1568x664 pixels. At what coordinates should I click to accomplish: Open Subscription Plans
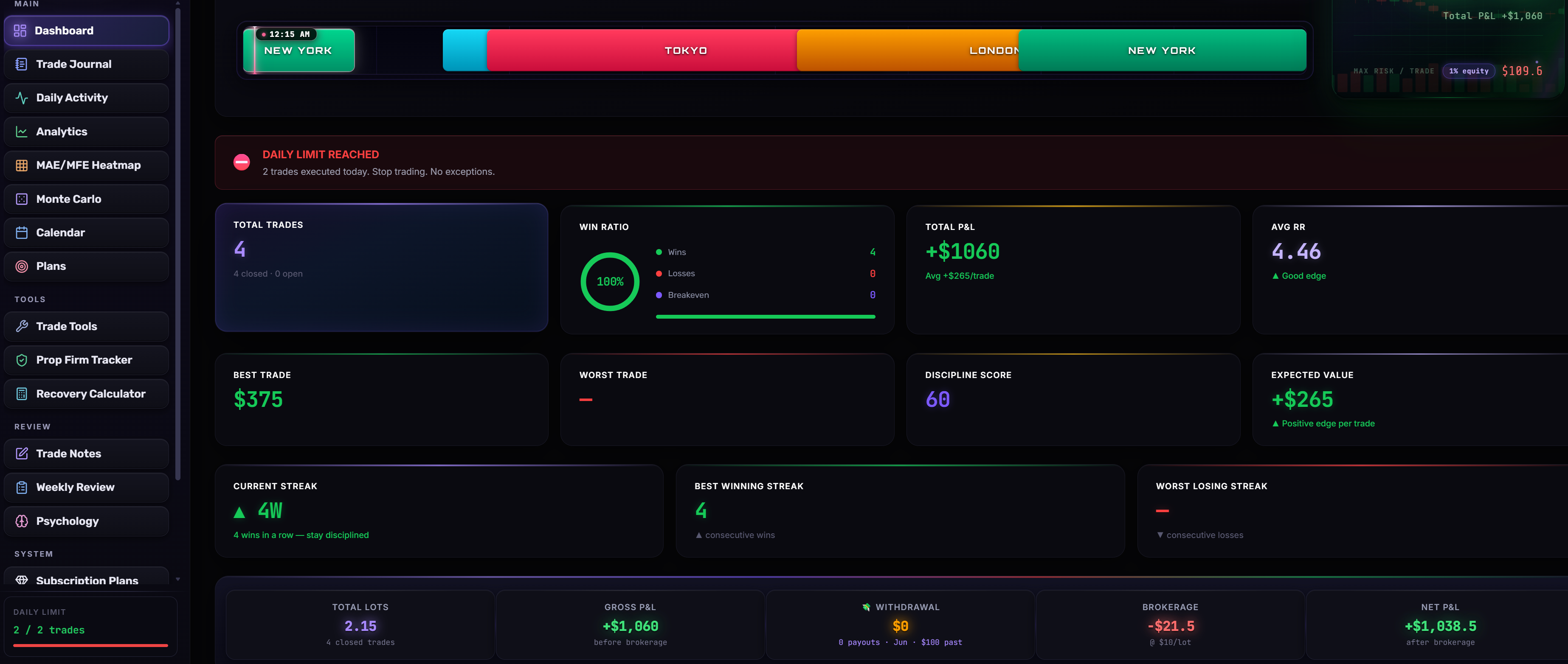tap(87, 577)
